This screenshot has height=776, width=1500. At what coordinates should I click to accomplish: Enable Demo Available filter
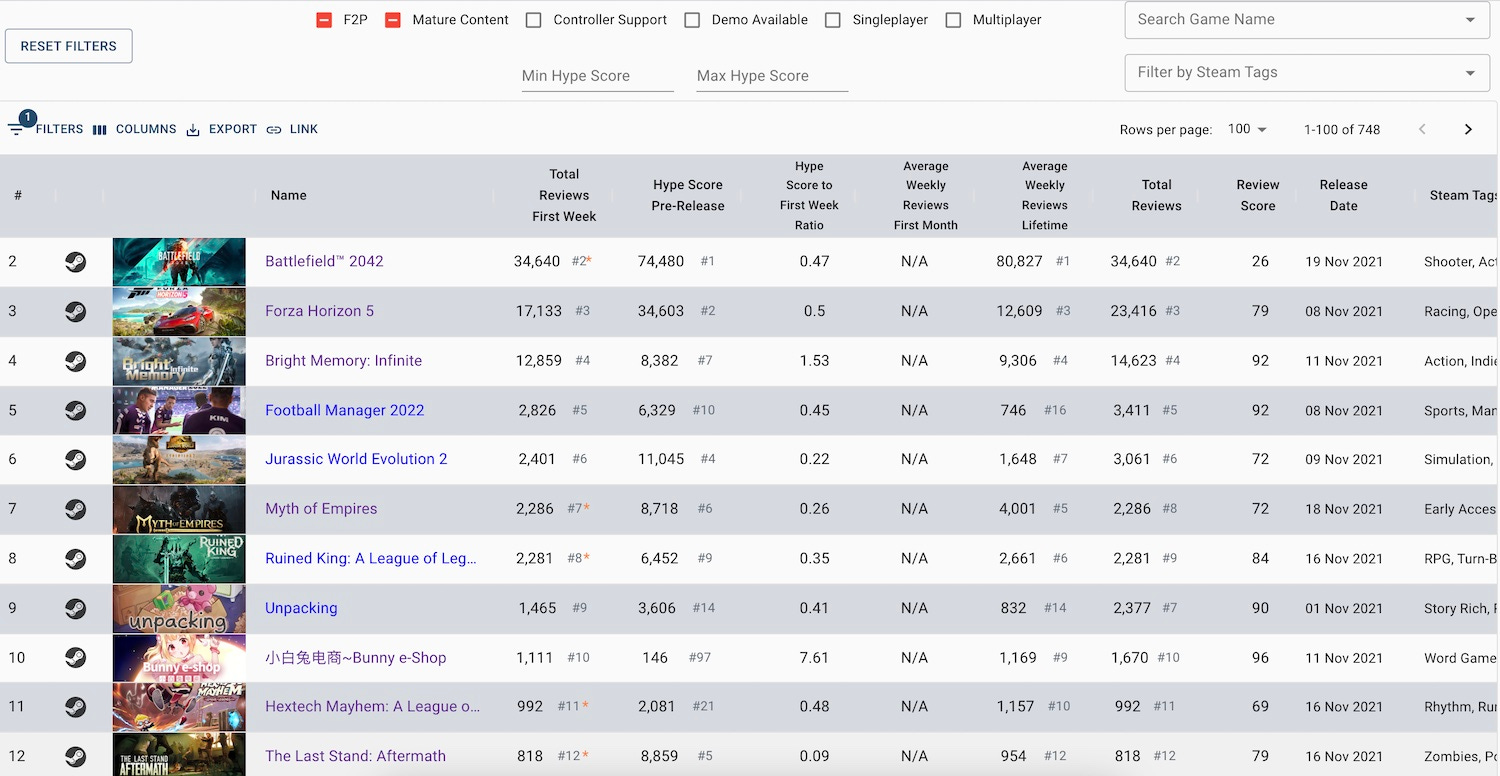tap(692, 20)
